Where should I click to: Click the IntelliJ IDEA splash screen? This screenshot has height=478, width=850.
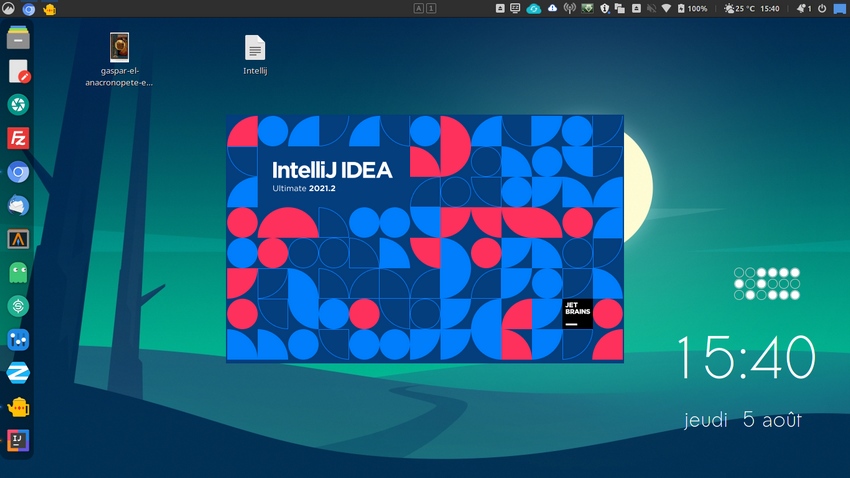coord(424,238)
